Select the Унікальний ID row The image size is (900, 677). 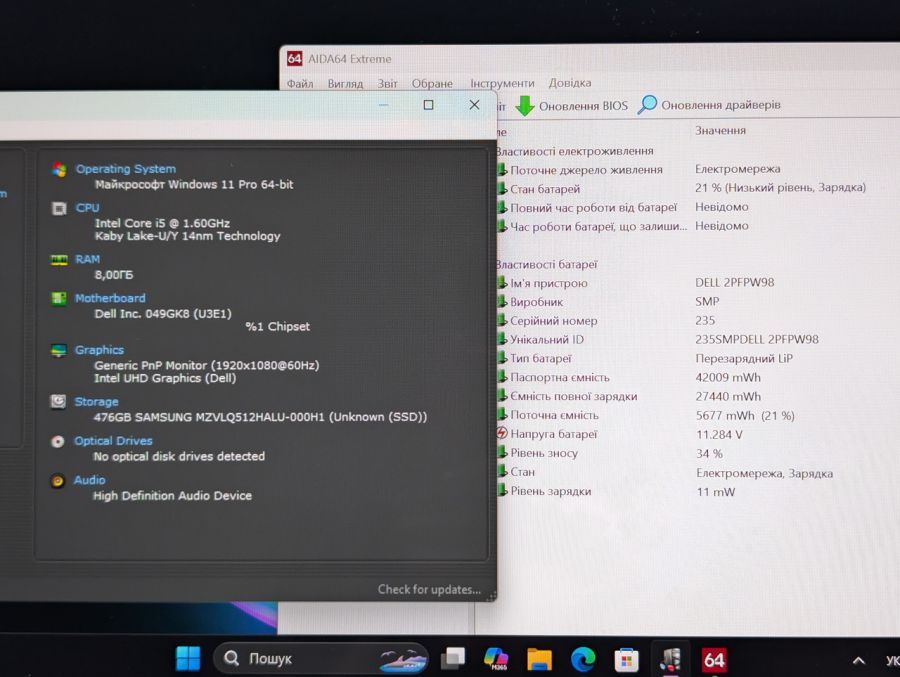pos(683,339)
